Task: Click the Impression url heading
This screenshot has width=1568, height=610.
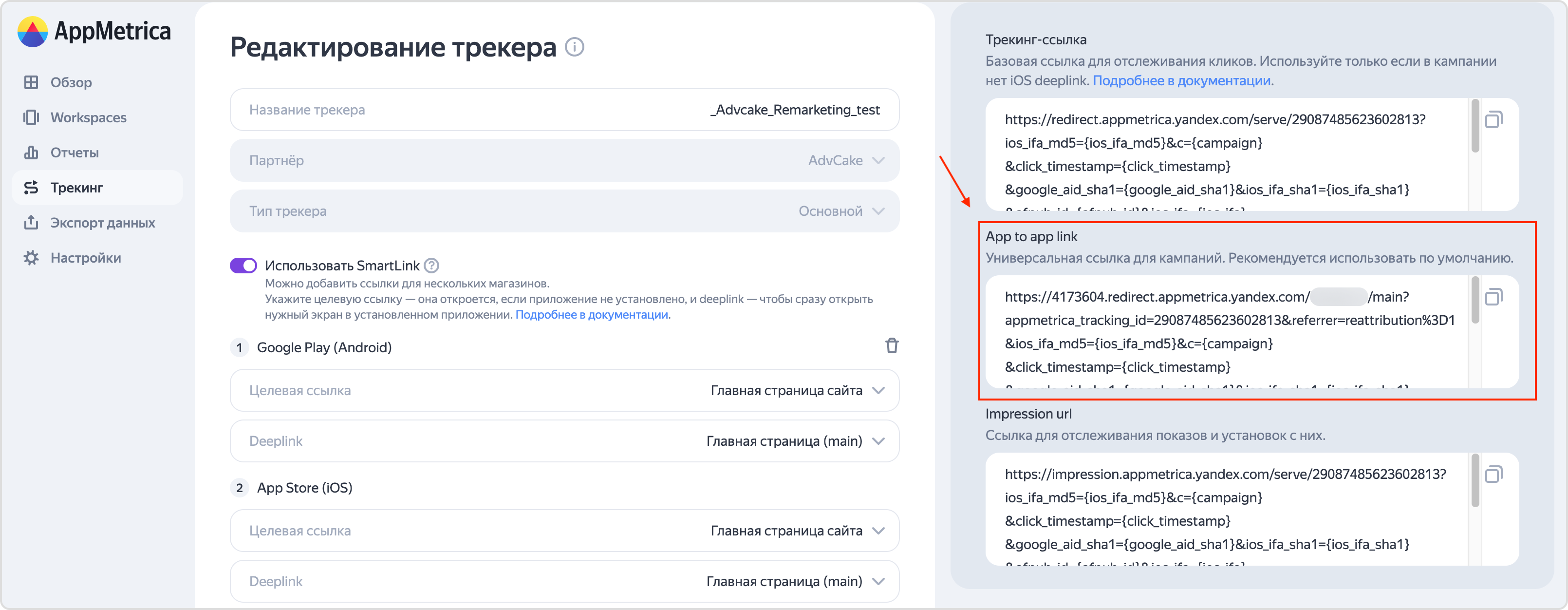Action: (1028, 414)
